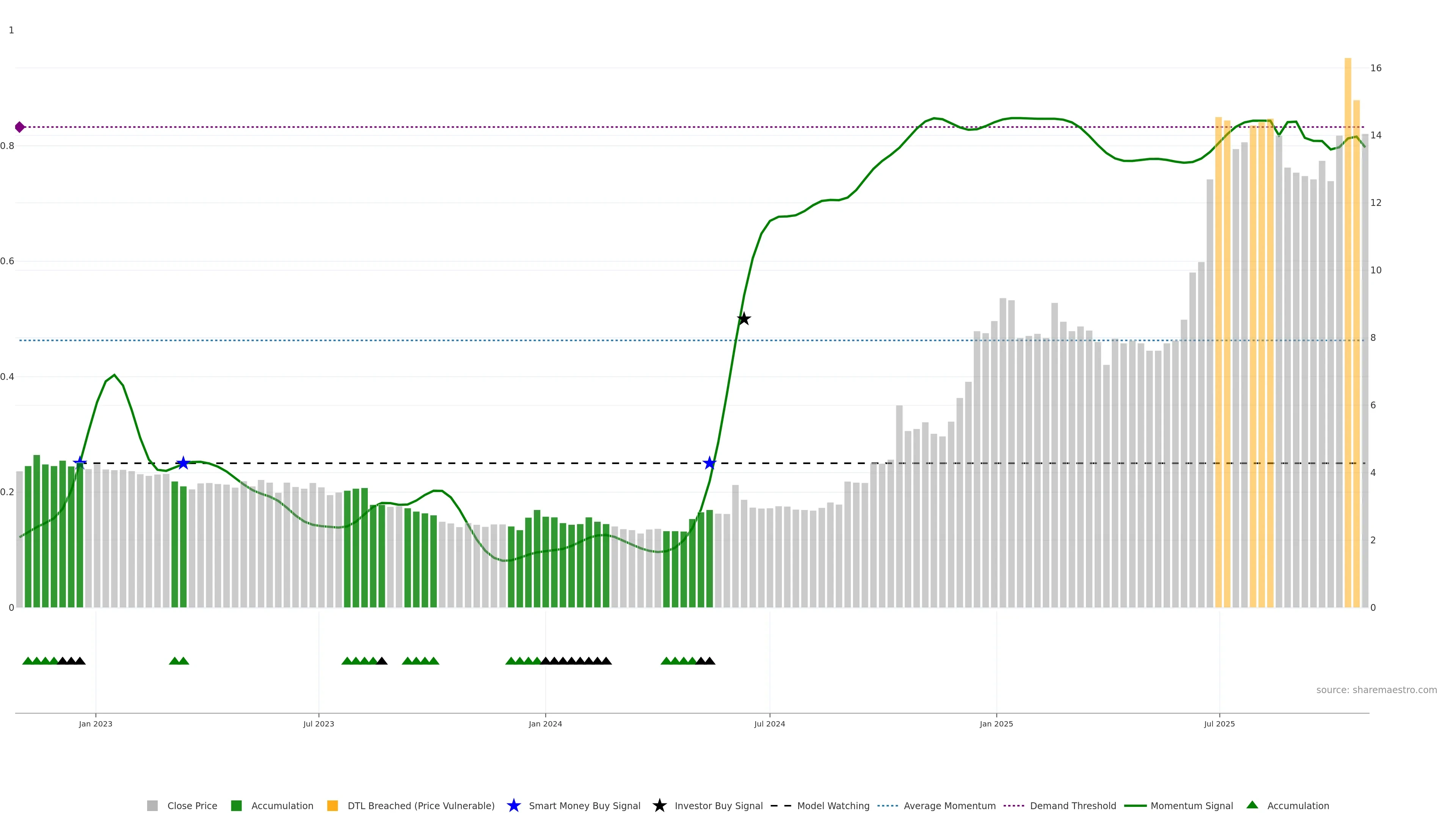Click the blue star near Jun 2024
1456x819 pixels.
(709, 463)
